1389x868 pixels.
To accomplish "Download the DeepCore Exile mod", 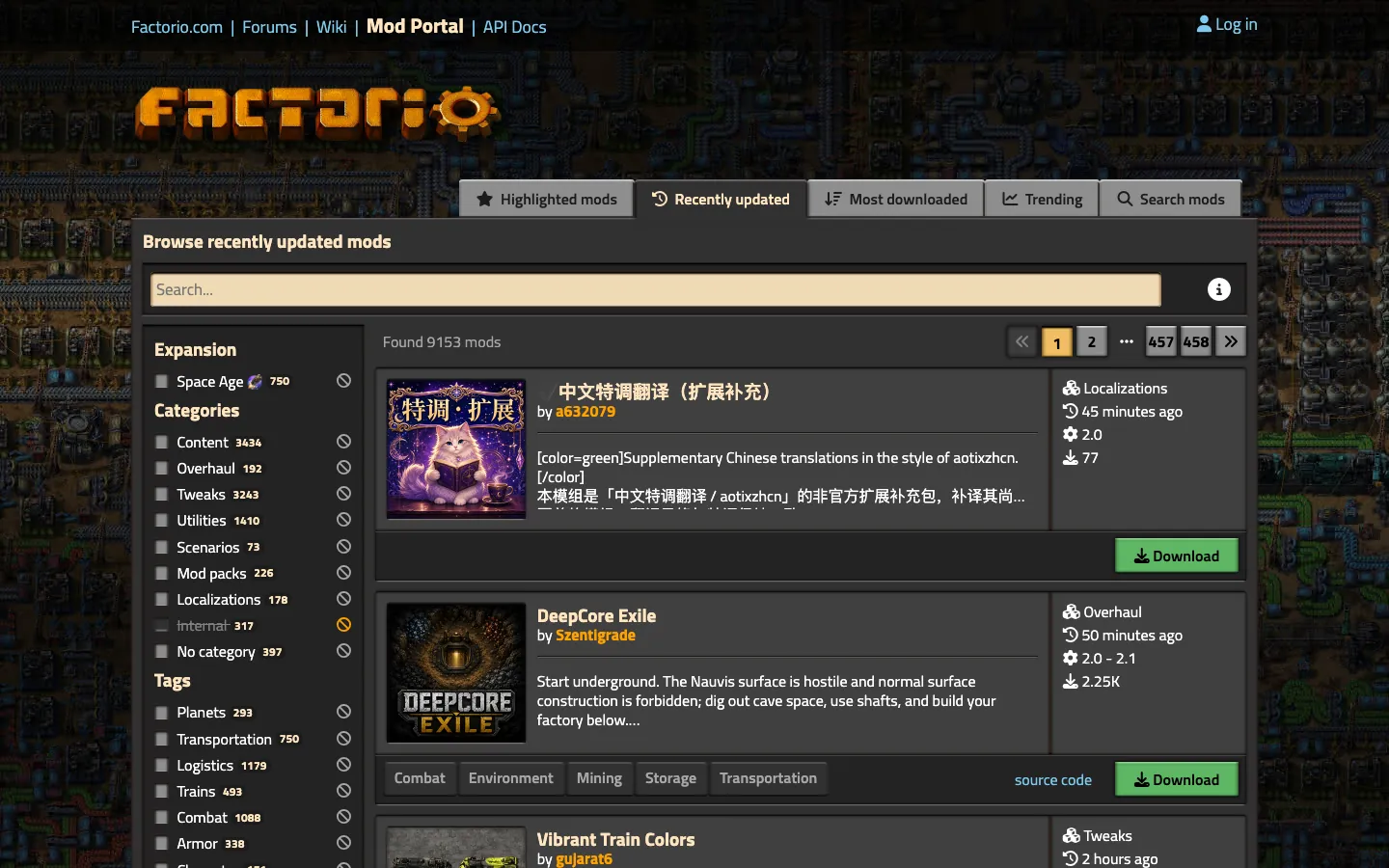I will coord(1177,779).
